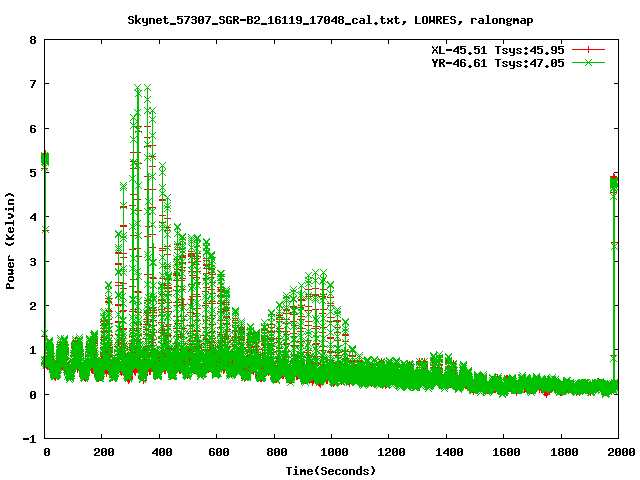This screenshot has width=640, height=480.
Task: Click the y-axis tick label 5
Action: point(33,173)
